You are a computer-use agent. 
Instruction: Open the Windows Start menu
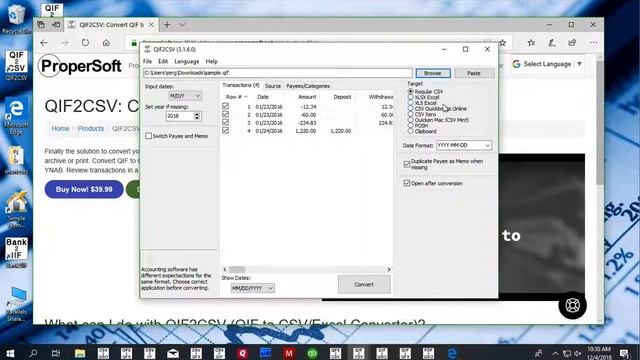(x=9, y=353)
